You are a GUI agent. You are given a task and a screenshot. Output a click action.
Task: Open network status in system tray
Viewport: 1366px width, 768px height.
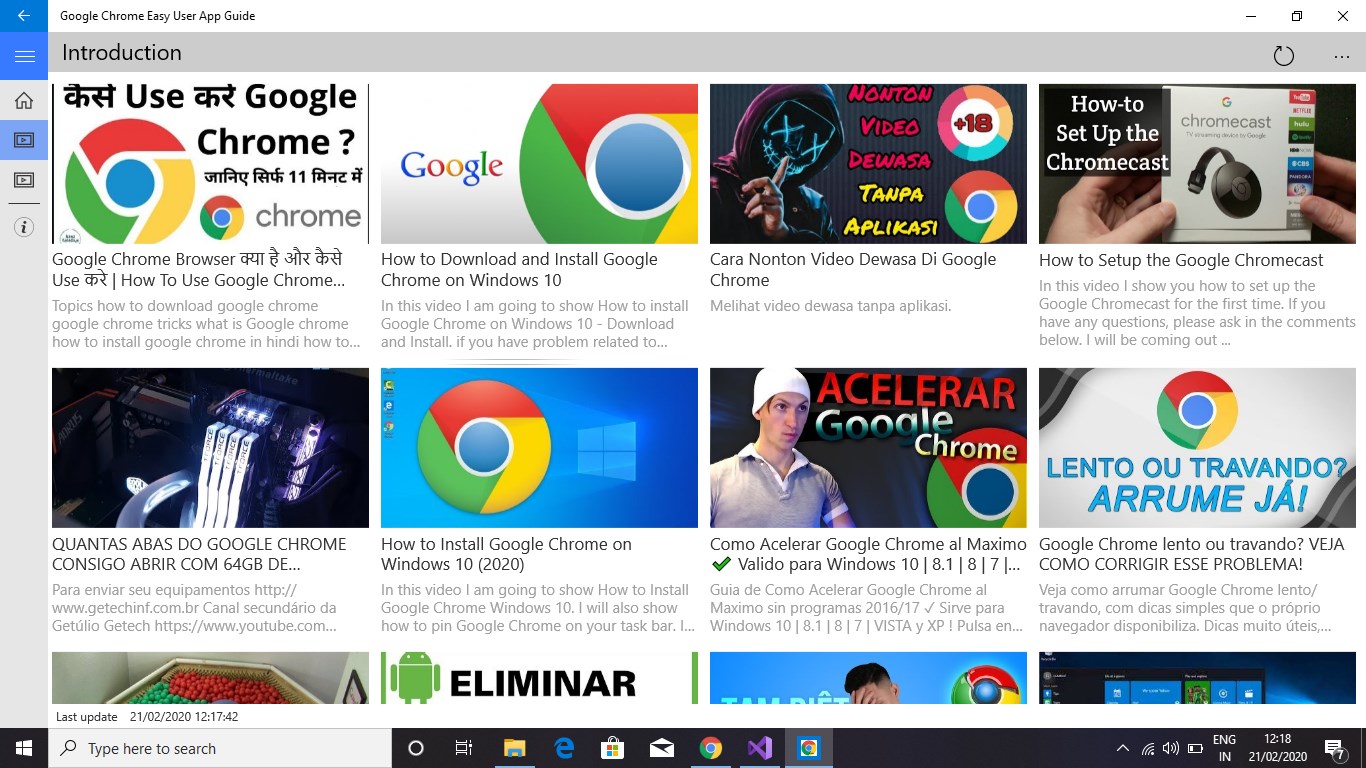click(1147, 748)
